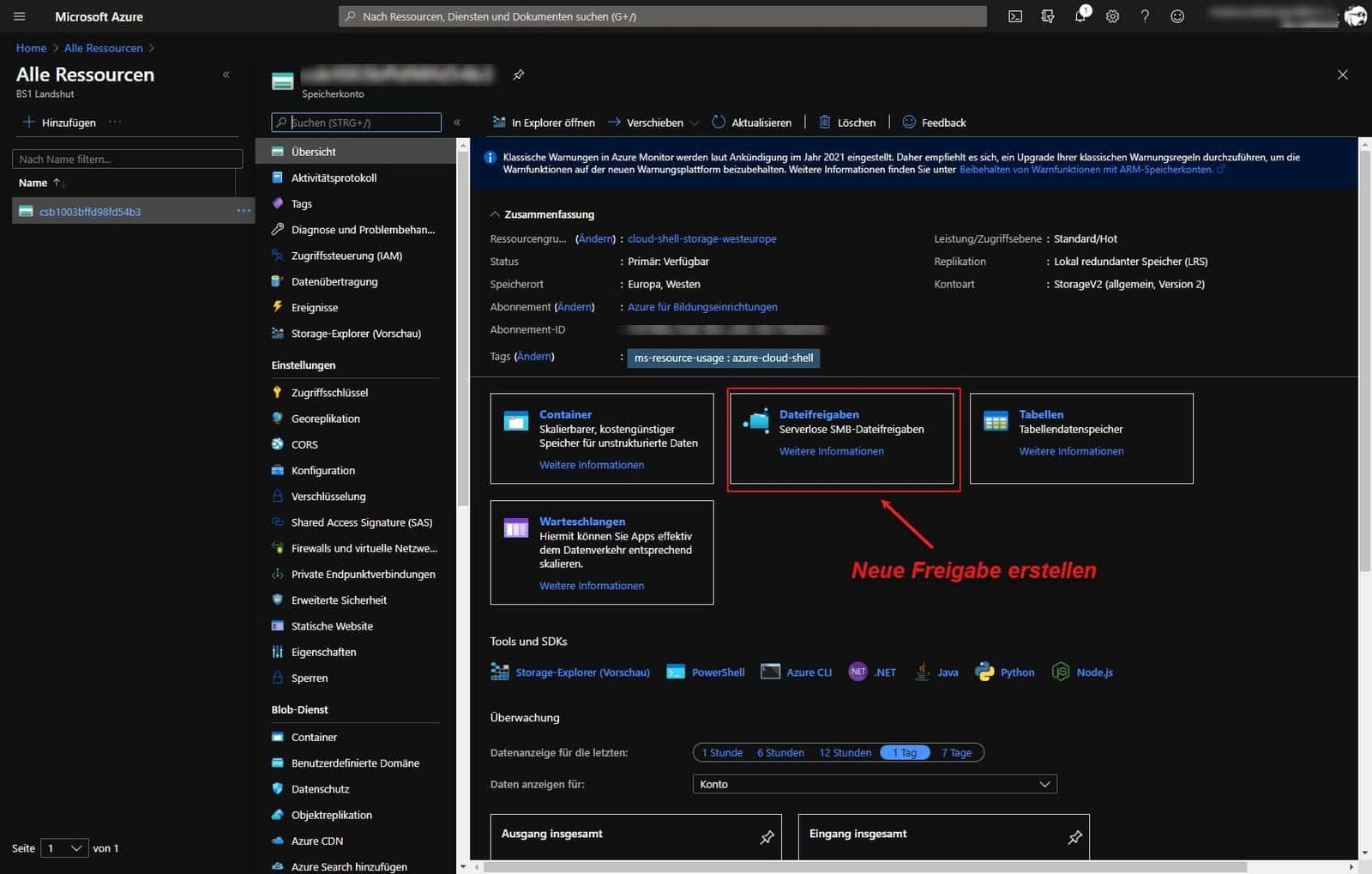This screenshot has height=874, width=1372.
Task: Select the 1 Stunde time range
Action: pyautogui.click(x=721, y=752)
